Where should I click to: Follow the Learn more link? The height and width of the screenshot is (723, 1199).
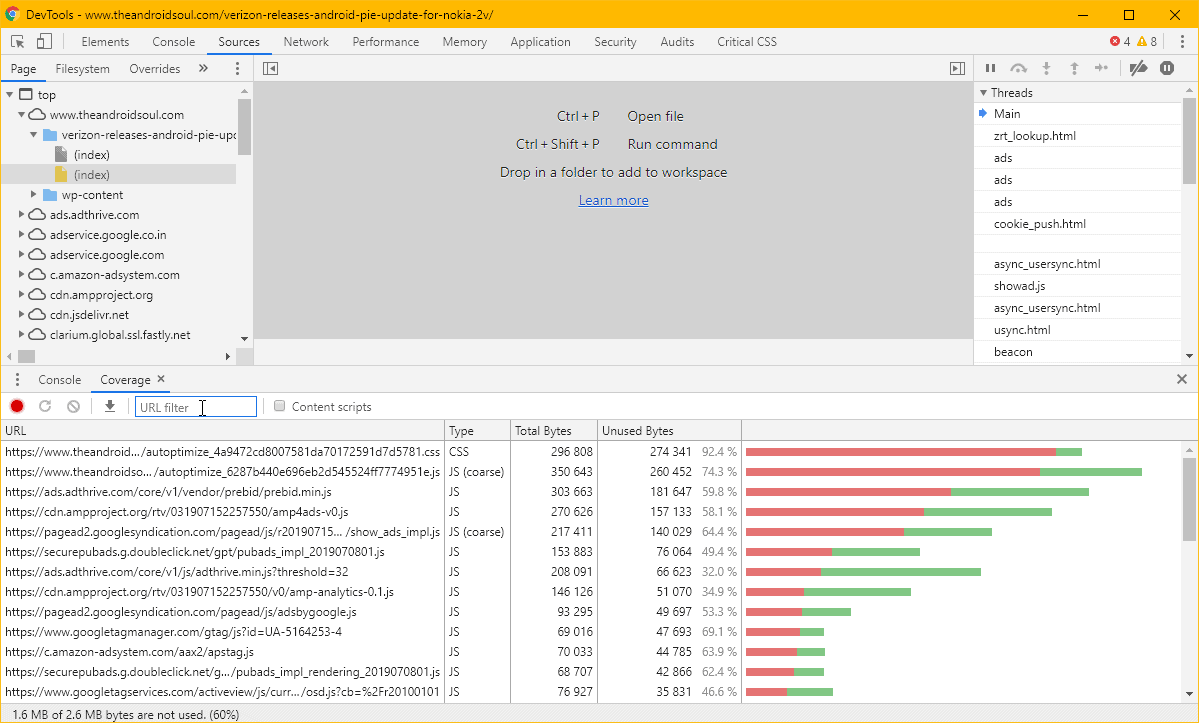pos(613,200)
